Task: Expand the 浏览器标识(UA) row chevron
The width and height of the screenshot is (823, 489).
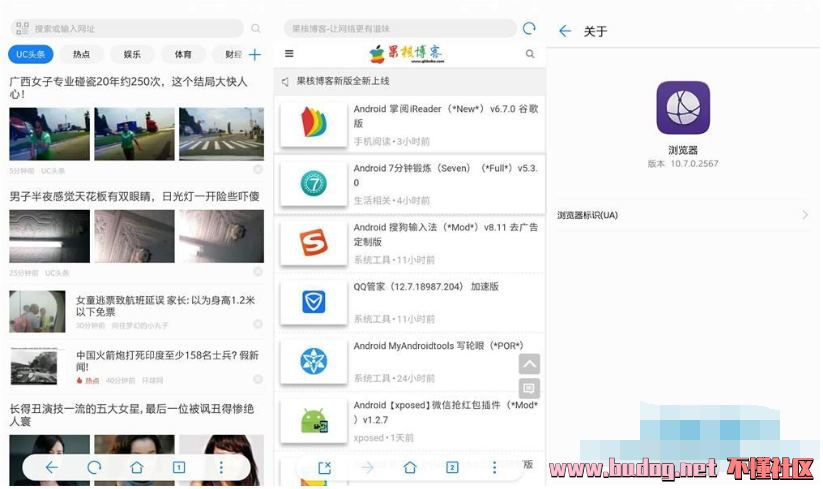Action: pyautogui.click(x=804, y=215)
